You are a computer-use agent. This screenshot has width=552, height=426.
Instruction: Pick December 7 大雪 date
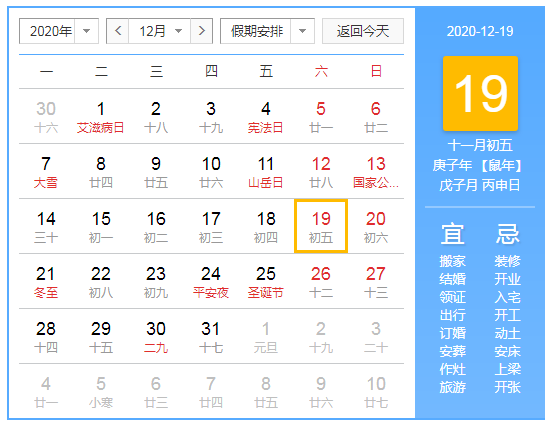click(x=46, y=171)
